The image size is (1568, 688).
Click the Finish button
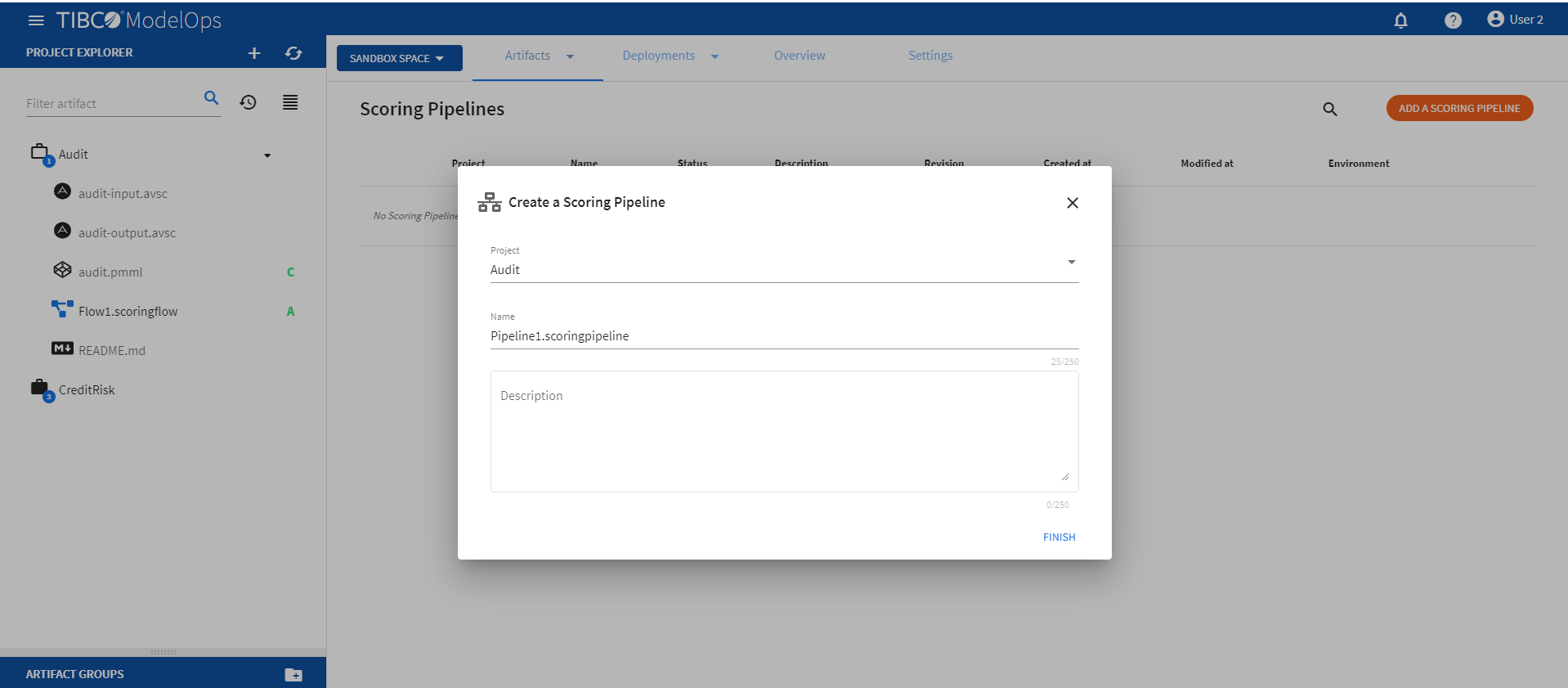[x=1059, y=537]
